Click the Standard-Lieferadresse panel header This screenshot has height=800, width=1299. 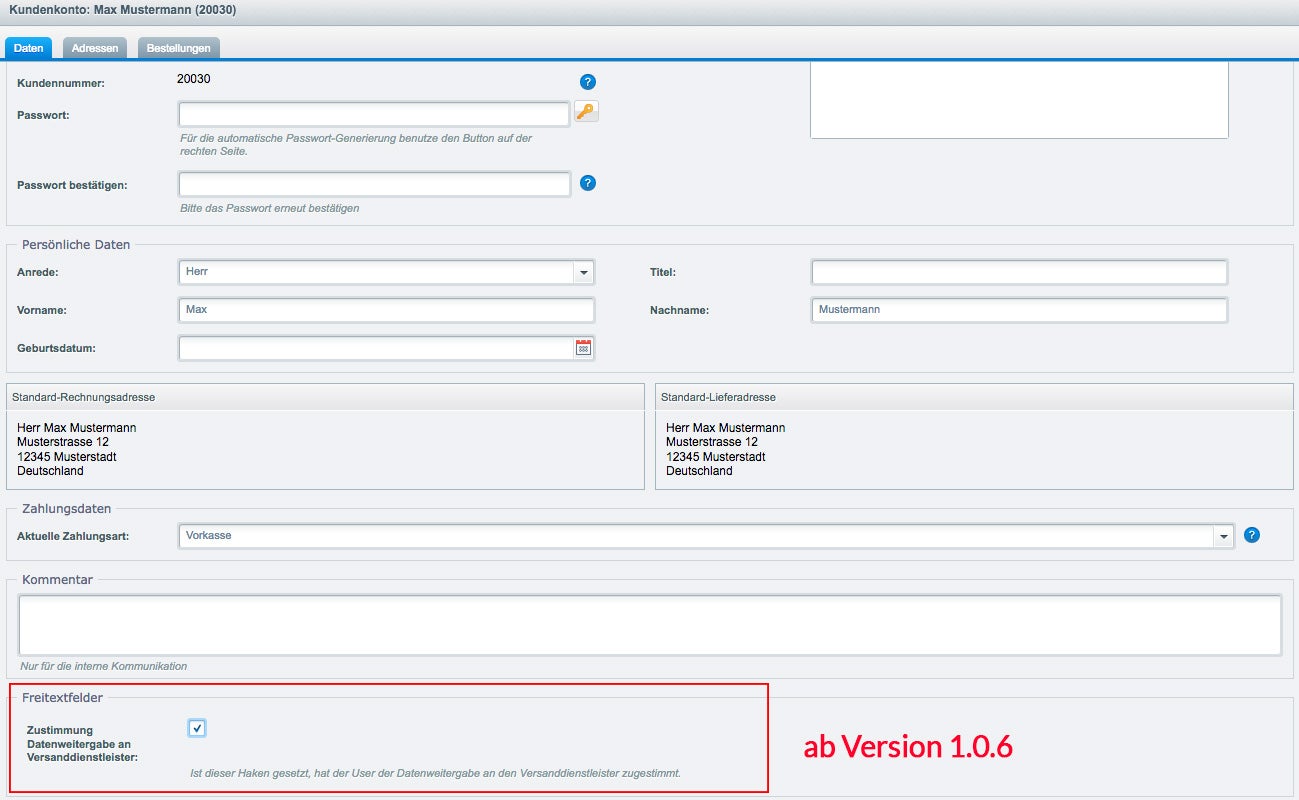coord(974,397)
